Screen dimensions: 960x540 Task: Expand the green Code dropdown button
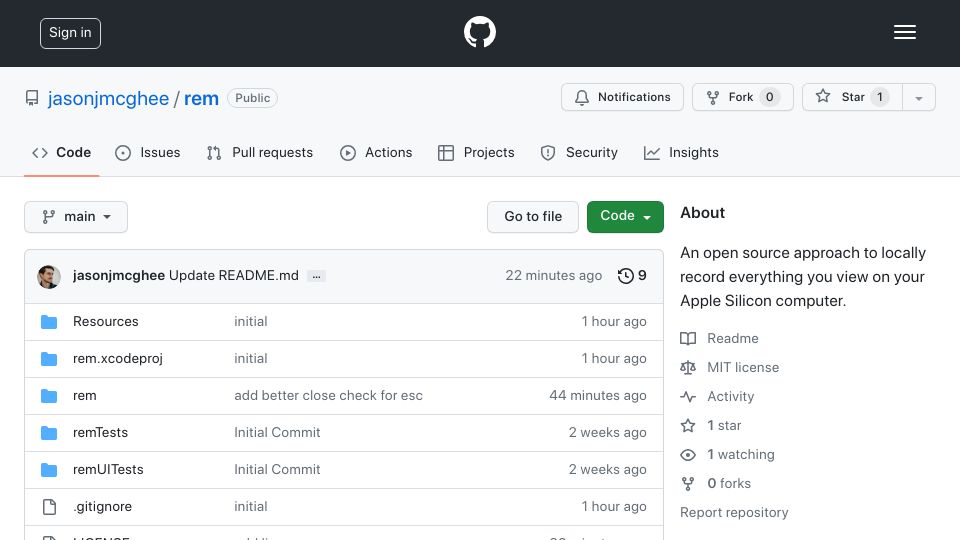[x=625, y=217]
